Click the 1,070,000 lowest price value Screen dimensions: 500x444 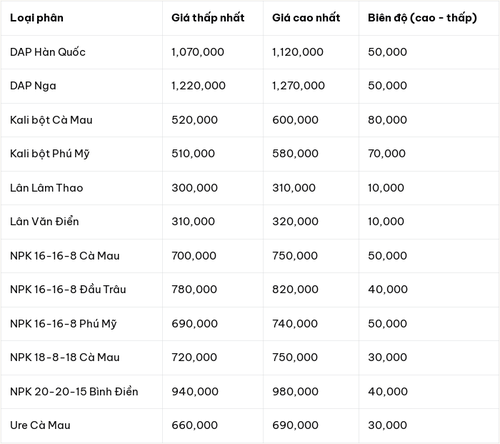click(198, 52)
